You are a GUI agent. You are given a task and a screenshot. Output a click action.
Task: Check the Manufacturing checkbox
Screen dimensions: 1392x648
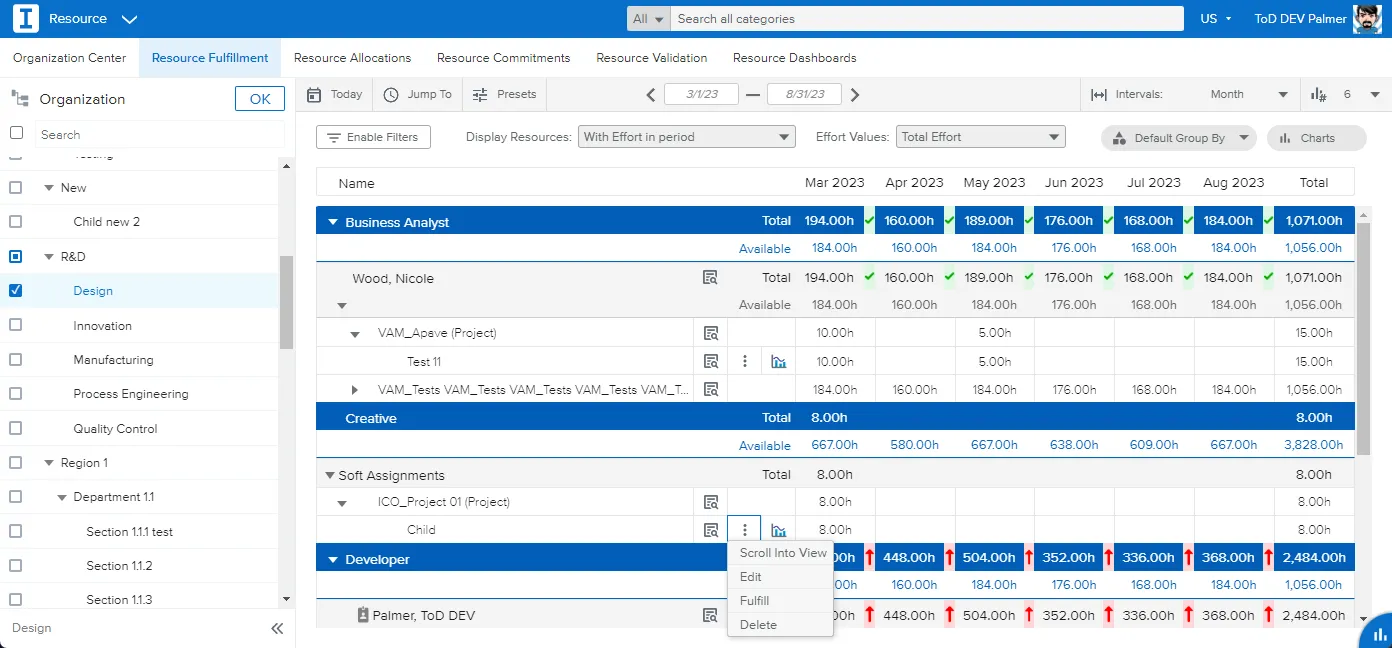pyautogui.click(x=16, y=360)
